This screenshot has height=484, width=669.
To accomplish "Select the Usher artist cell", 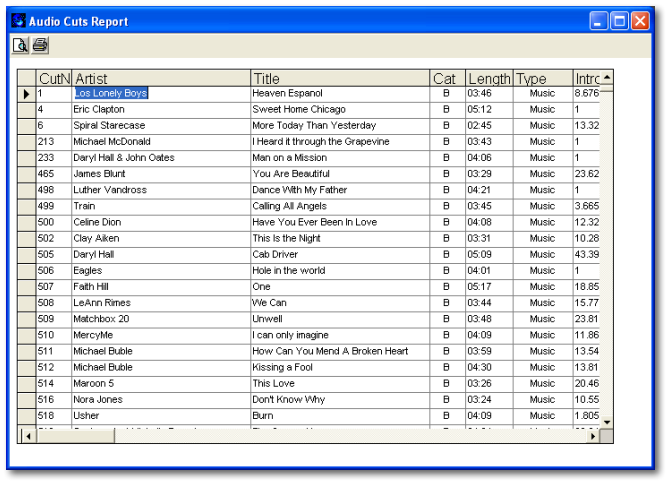I will [x=161, y=416].
